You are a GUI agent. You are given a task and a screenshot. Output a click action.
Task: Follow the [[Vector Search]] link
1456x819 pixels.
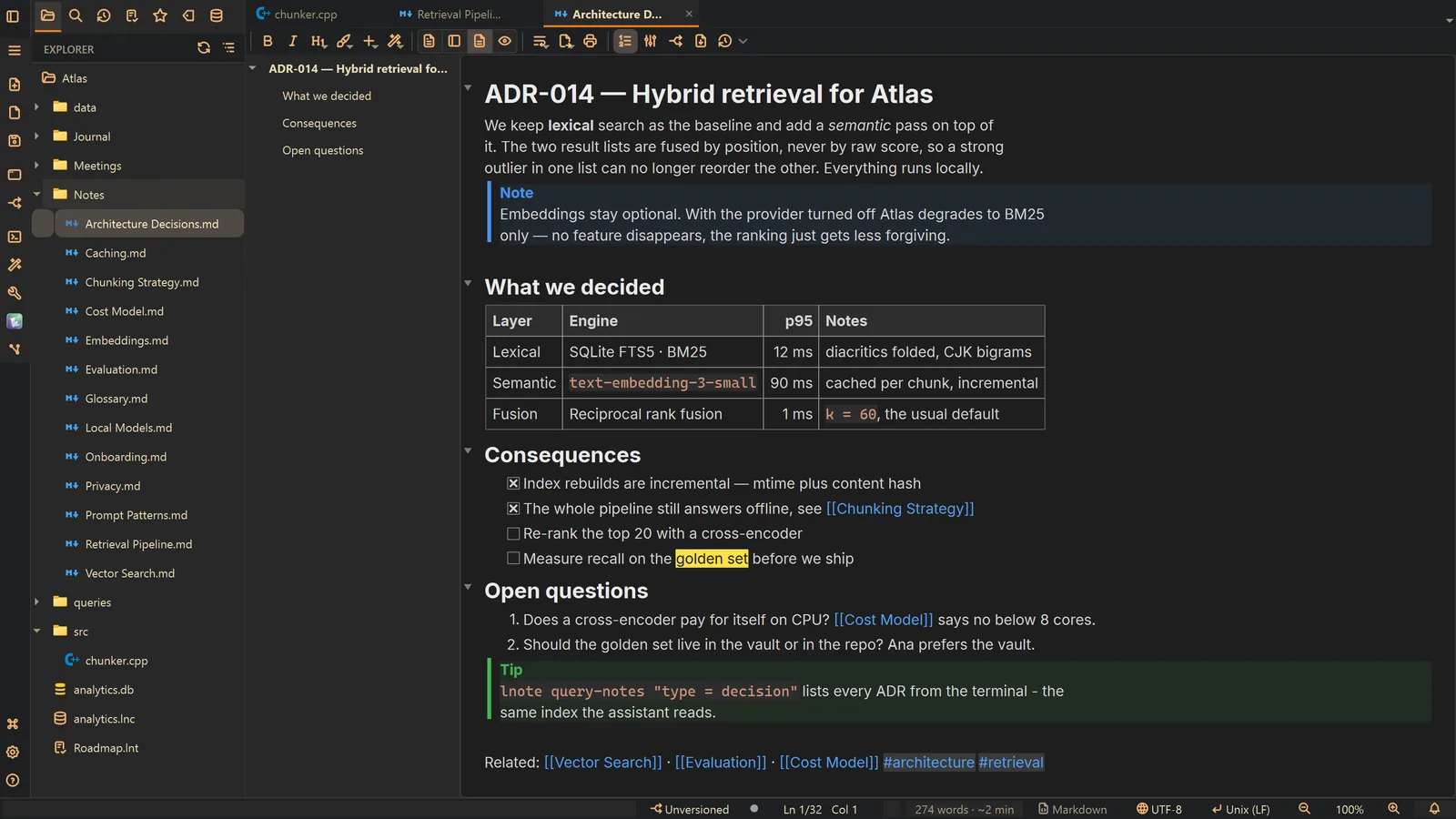[603, 763]
